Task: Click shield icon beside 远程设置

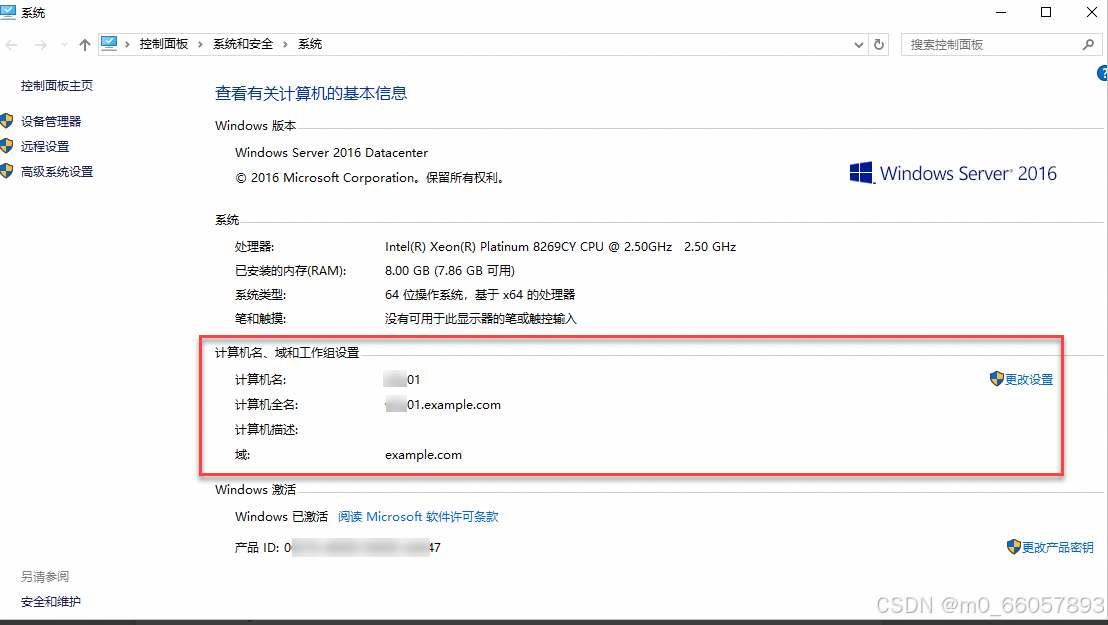Action: pos(7,146)
